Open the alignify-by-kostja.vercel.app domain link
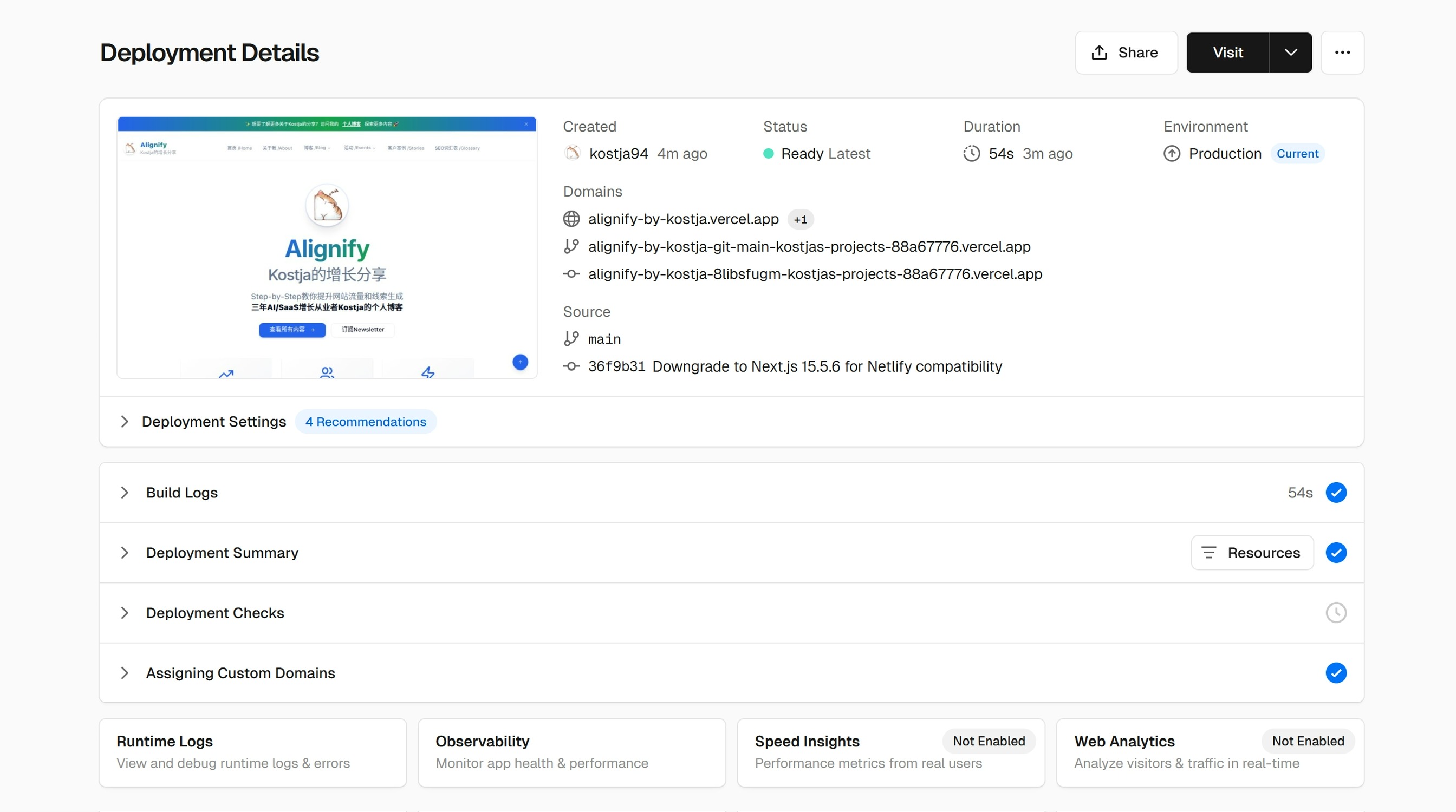The height and width of the screenshot is (812, 1456). [x=683, y=219]
